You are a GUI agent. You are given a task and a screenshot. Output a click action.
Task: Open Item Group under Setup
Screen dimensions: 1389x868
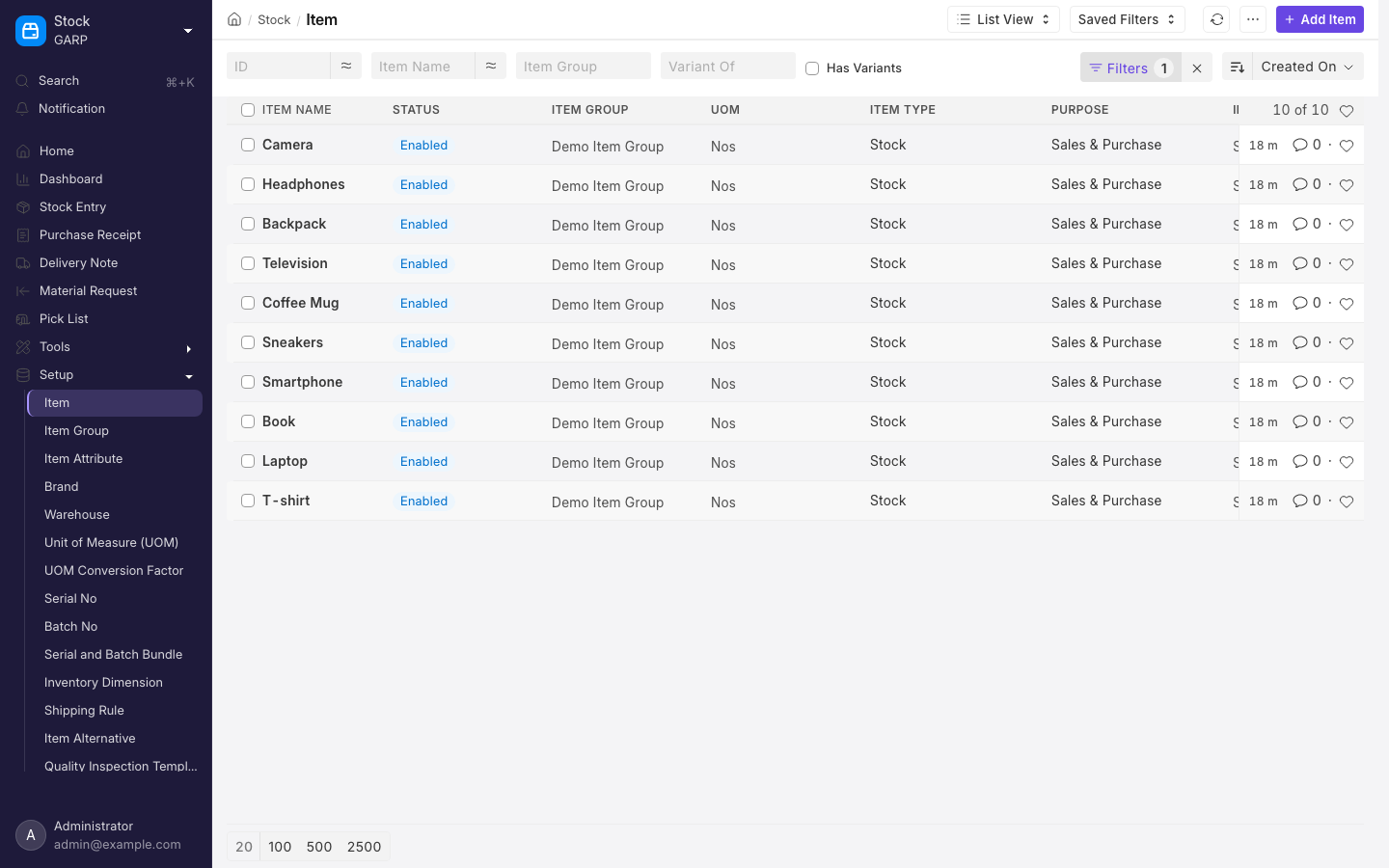click(115, 431)
